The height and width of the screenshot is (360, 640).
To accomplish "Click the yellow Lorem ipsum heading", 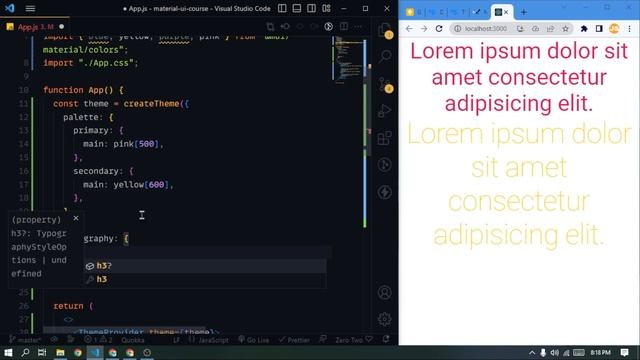I will pos(519,184).
